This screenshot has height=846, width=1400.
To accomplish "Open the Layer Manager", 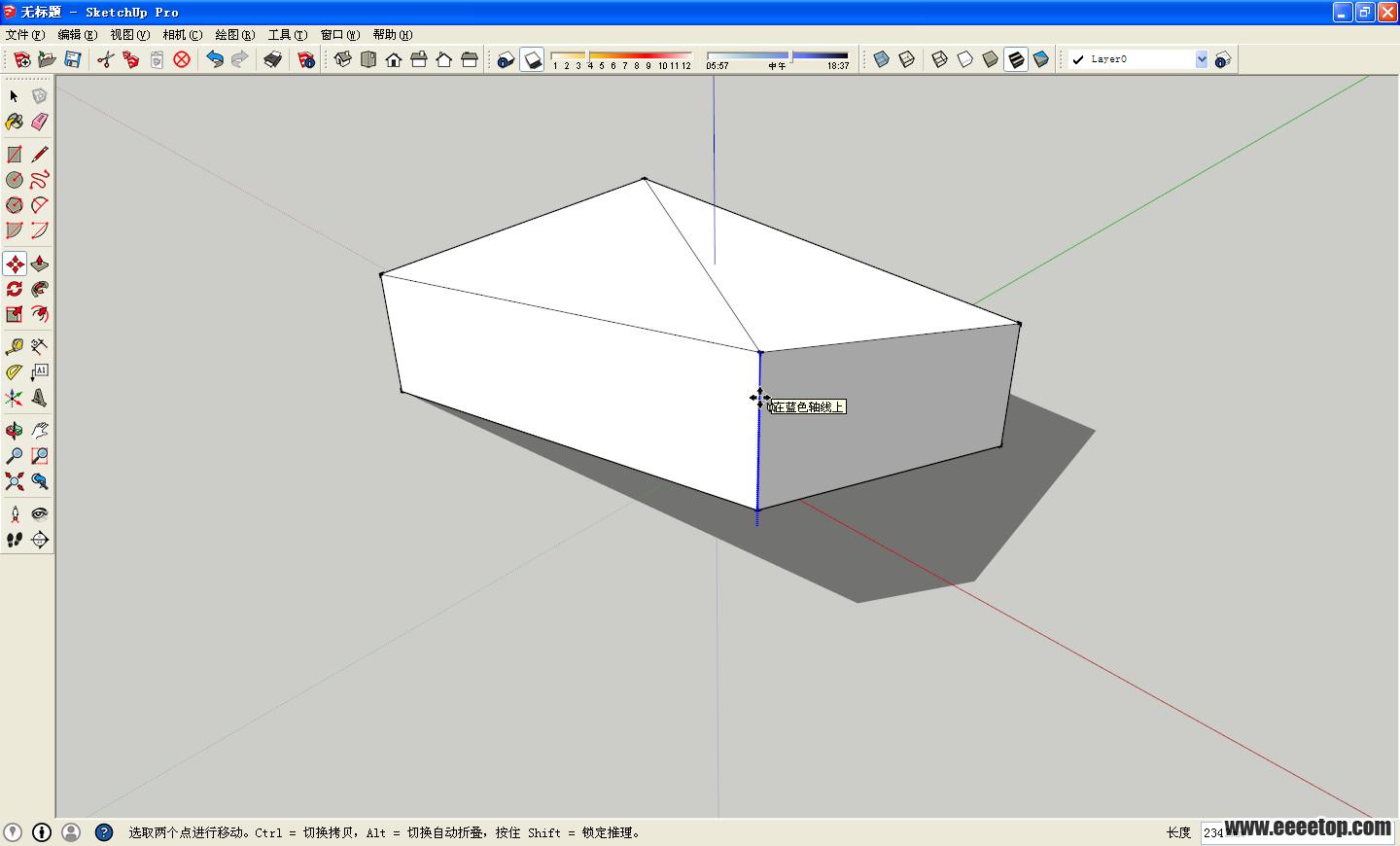I will (x=1223, y=59).
